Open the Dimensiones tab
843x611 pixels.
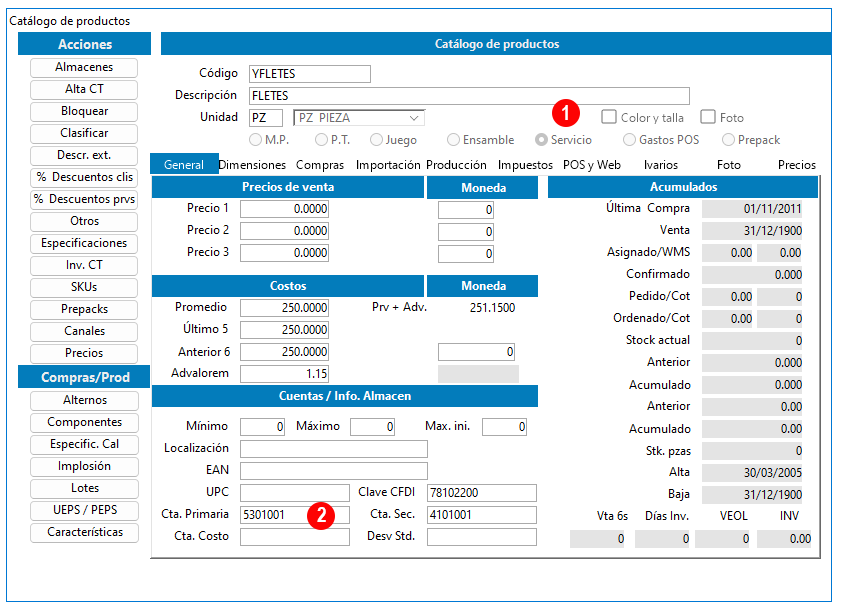click(252, 165)
